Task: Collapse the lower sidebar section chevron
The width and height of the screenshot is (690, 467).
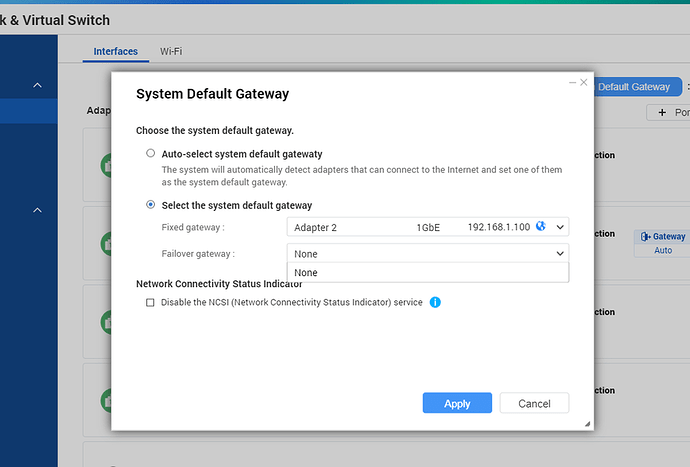Action: [x=37, y=210]
